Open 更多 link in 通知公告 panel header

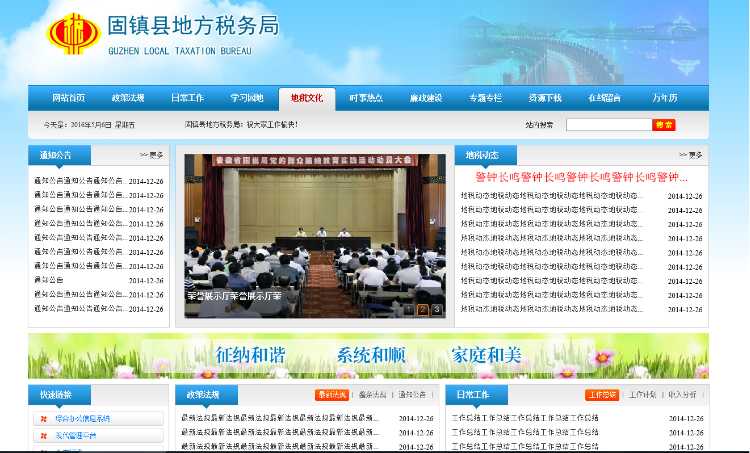pos(152,155)
